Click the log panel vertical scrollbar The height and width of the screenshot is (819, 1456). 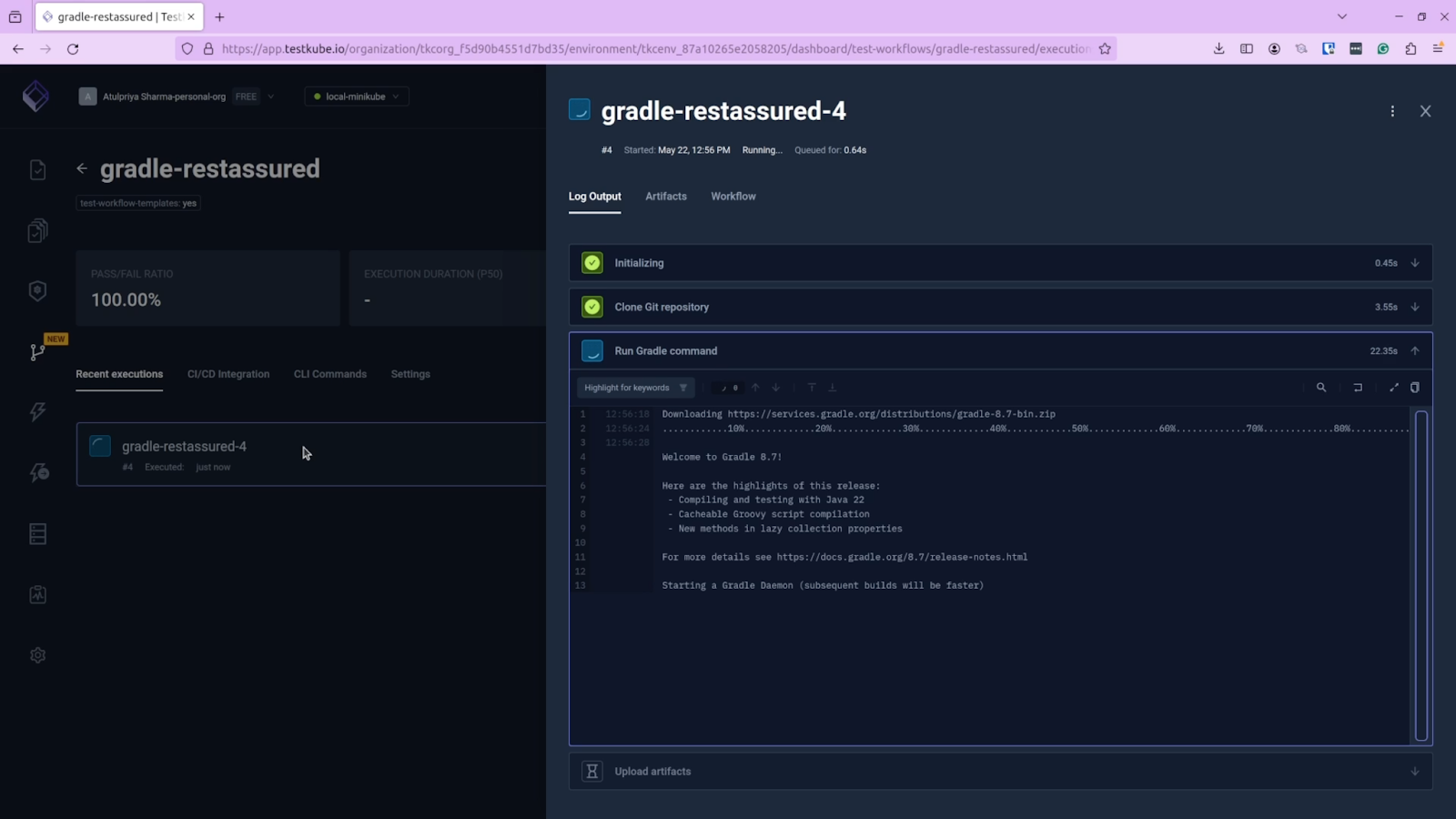(1421, 575)
